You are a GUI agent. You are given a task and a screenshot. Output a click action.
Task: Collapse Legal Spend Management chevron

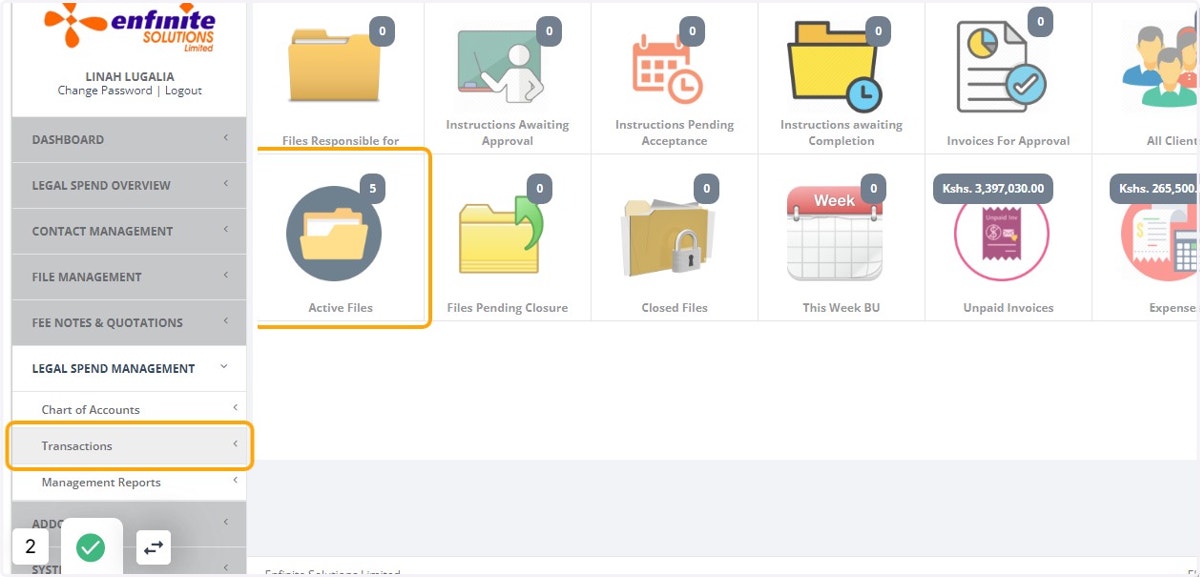tap(224, 368)
